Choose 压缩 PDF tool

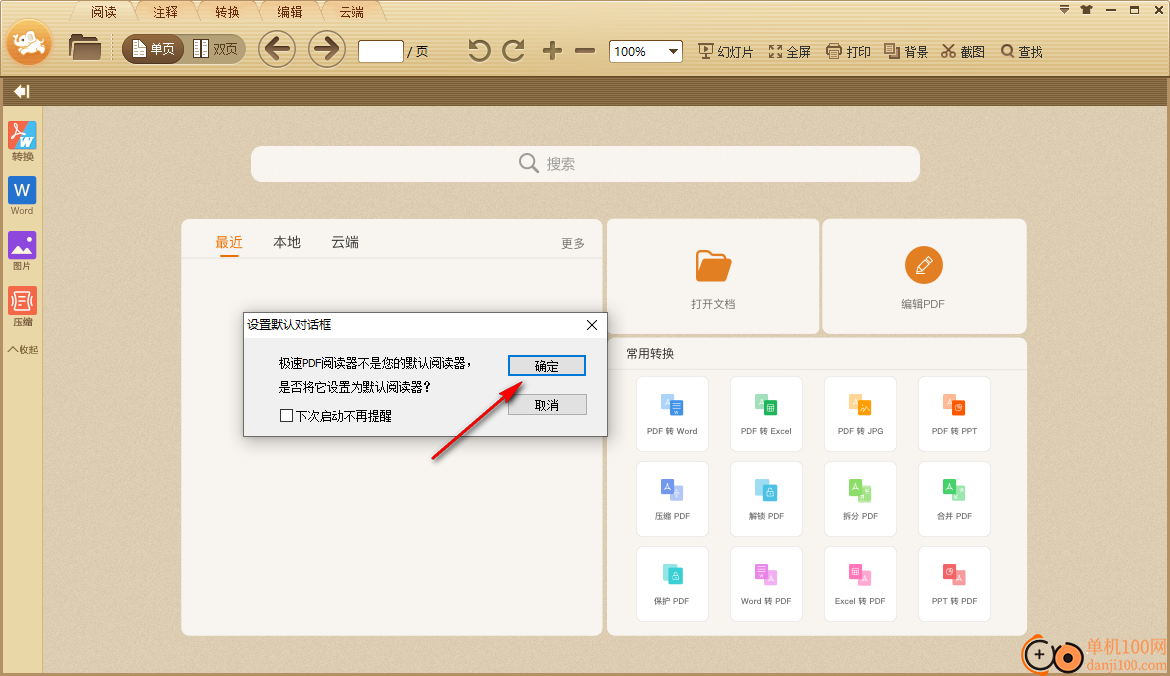click(672, 498)
